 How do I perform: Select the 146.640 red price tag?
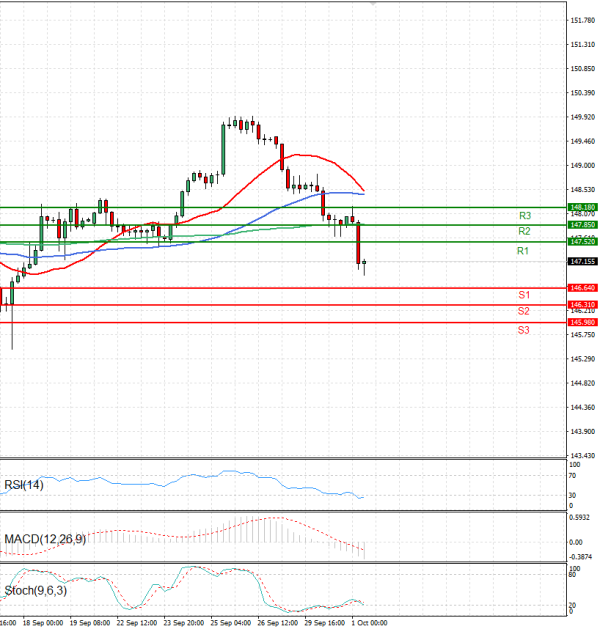coord(582,288)
